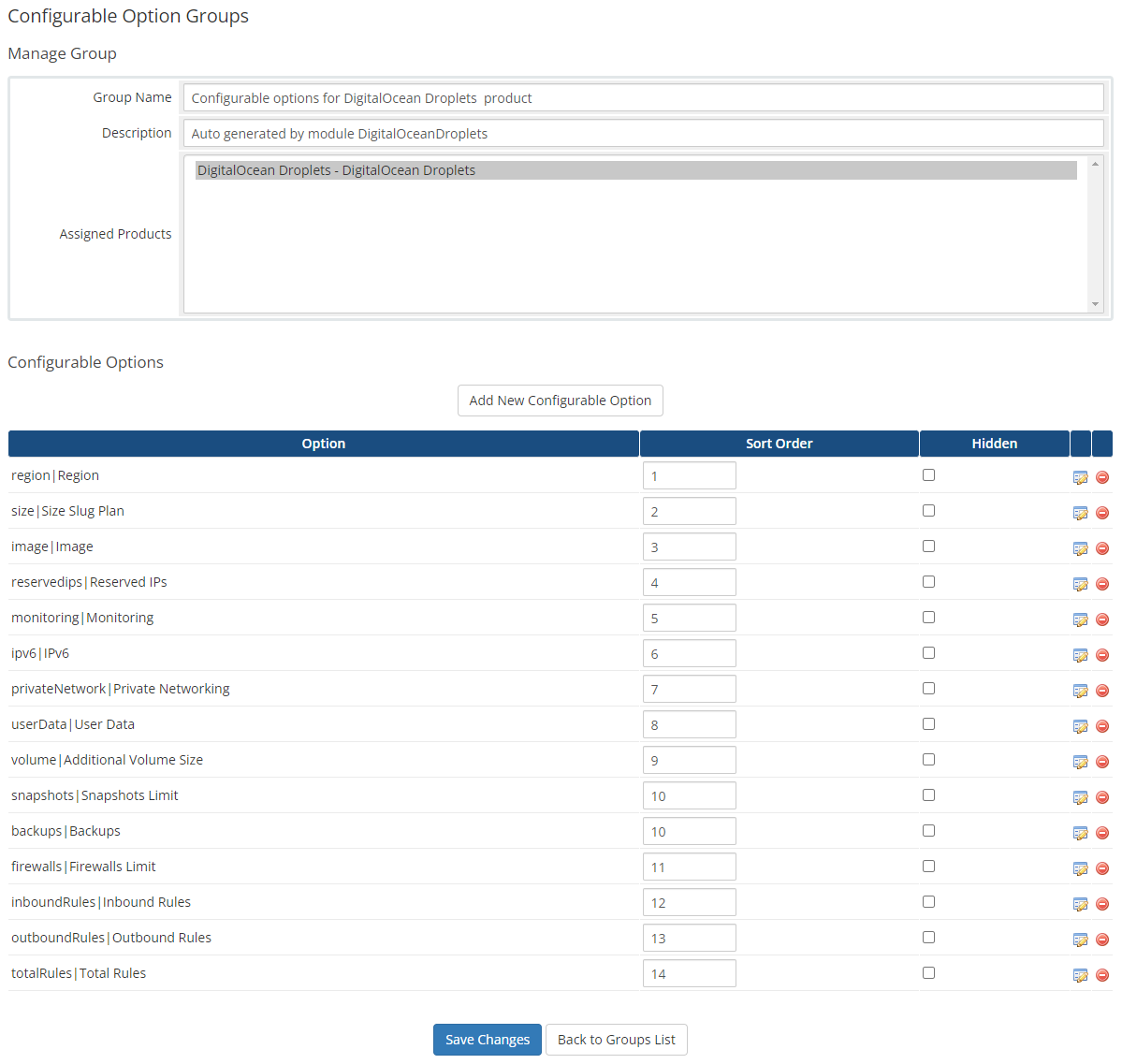The height and width of the screenshot is (1064, 1122).
Task: Delete the totalRules|Total Rules option
Action: [x=1102, y=974]
